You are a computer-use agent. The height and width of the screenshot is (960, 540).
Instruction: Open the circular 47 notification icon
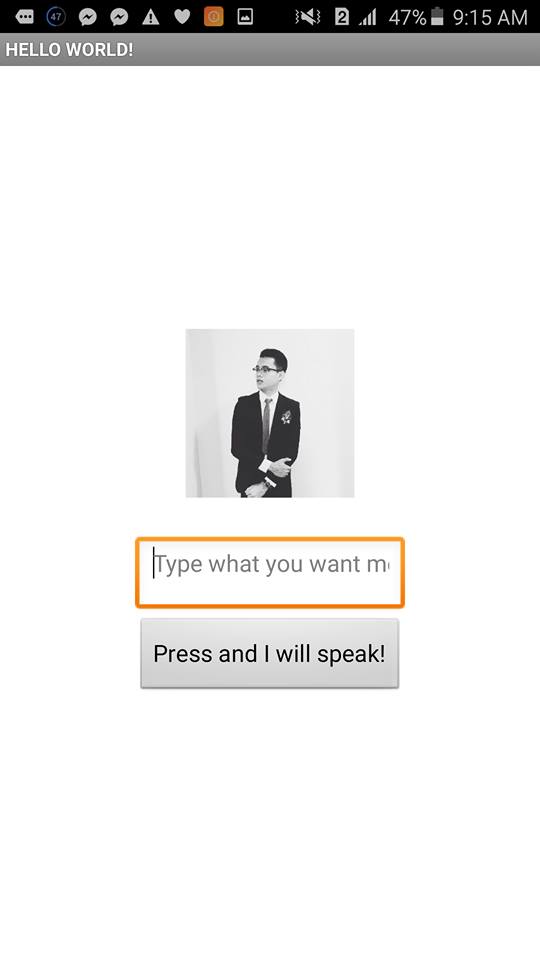coord(56,17)
